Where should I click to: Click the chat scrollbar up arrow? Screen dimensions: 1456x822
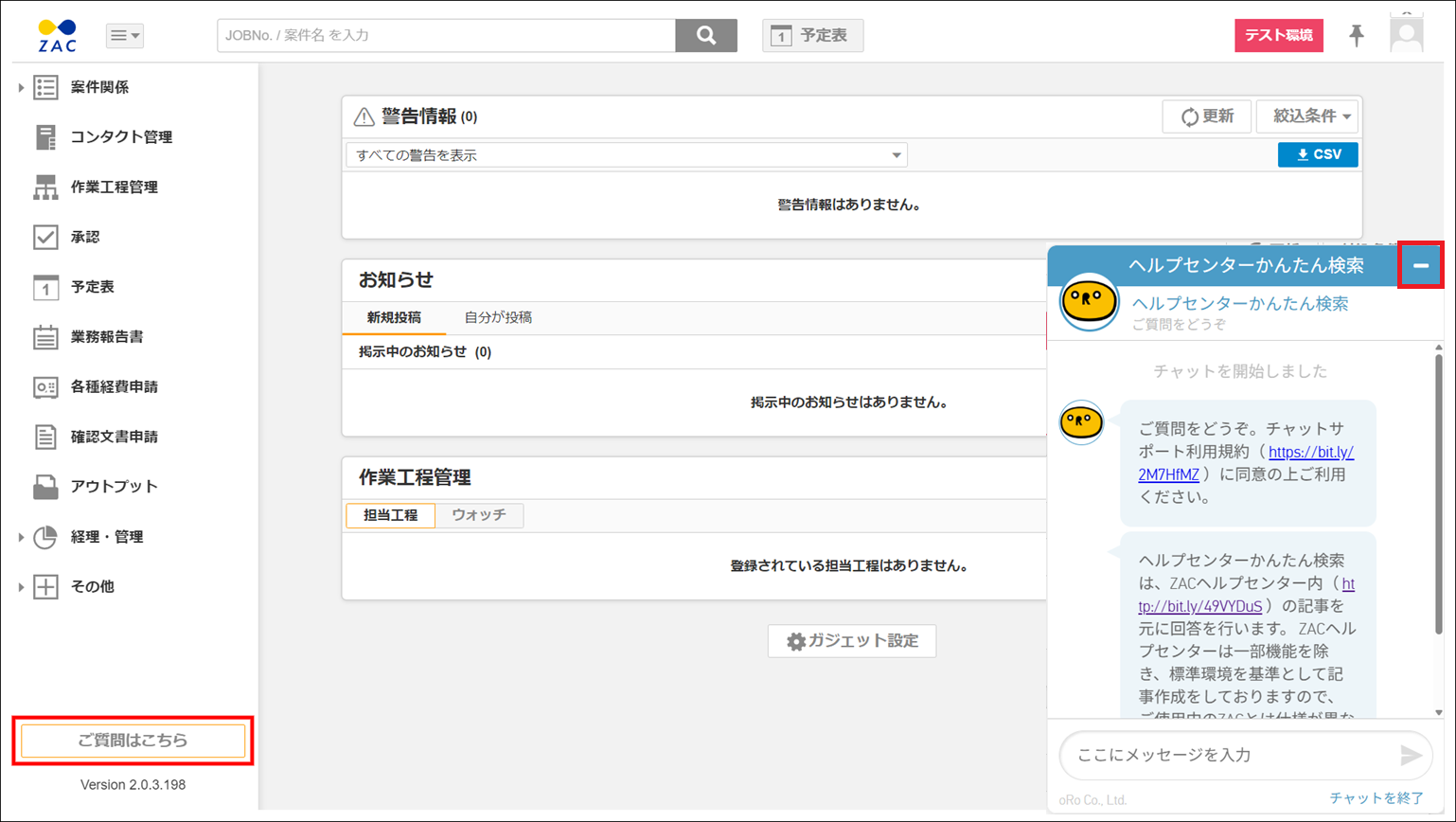[x=1439, y=348]
